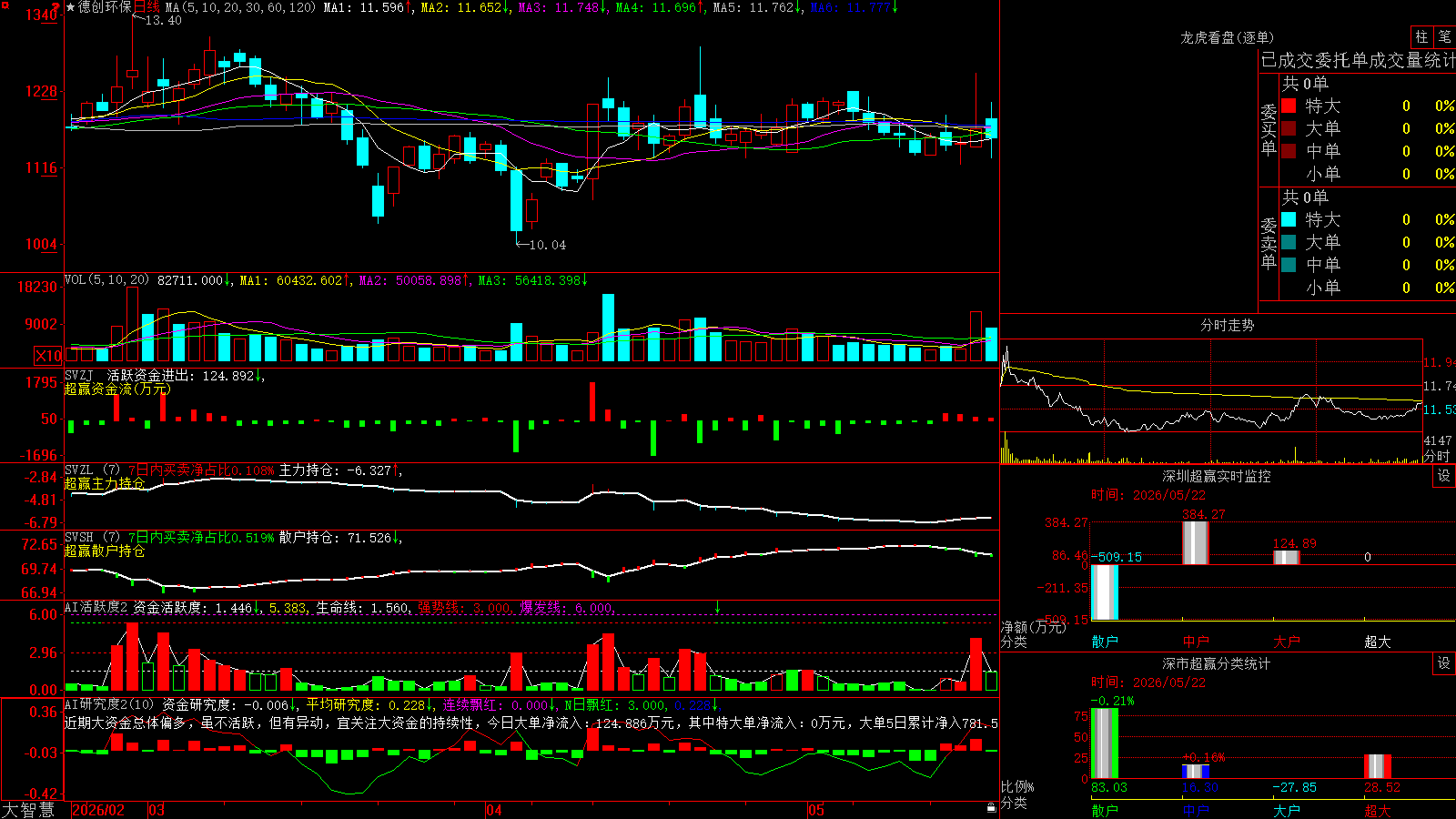The image size is (1456, 819).
Task: Pick the dark red 大单 swatch under 委买单
Action: [1289, 128]
